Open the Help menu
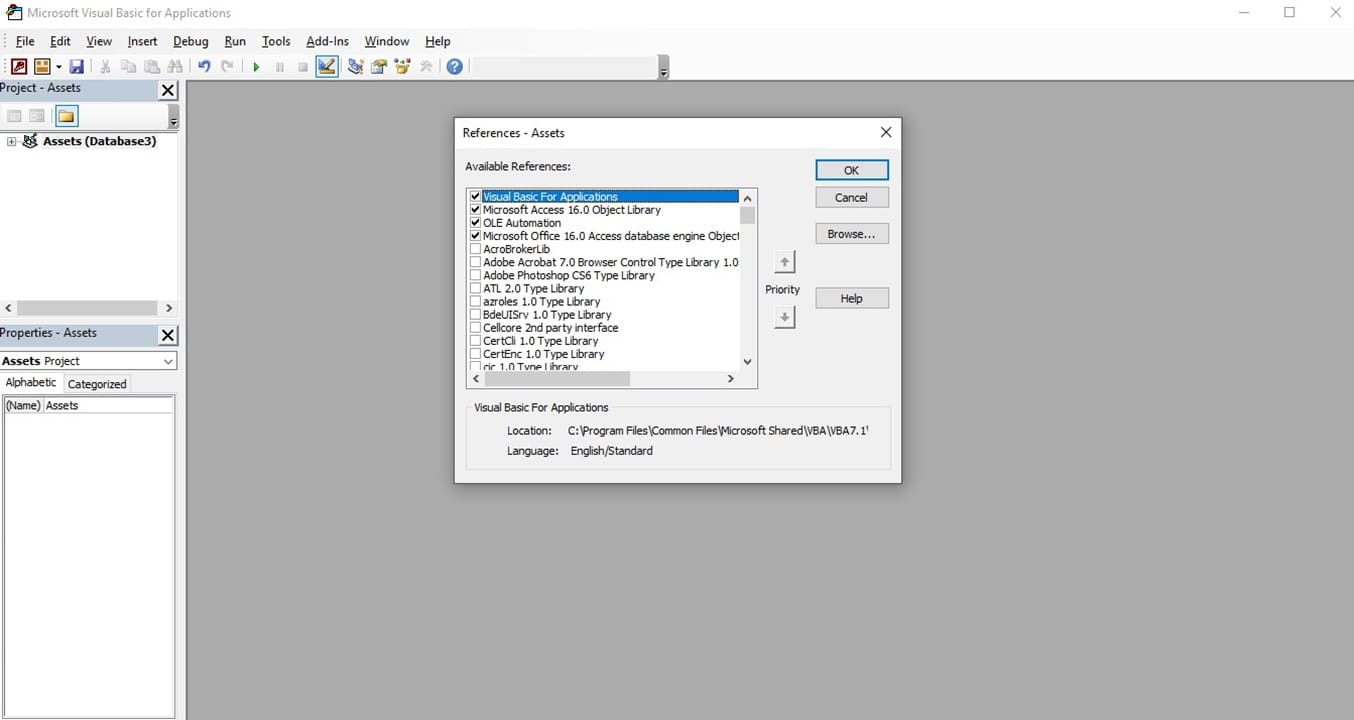1354x720 pixels. (x=438, y=41)
